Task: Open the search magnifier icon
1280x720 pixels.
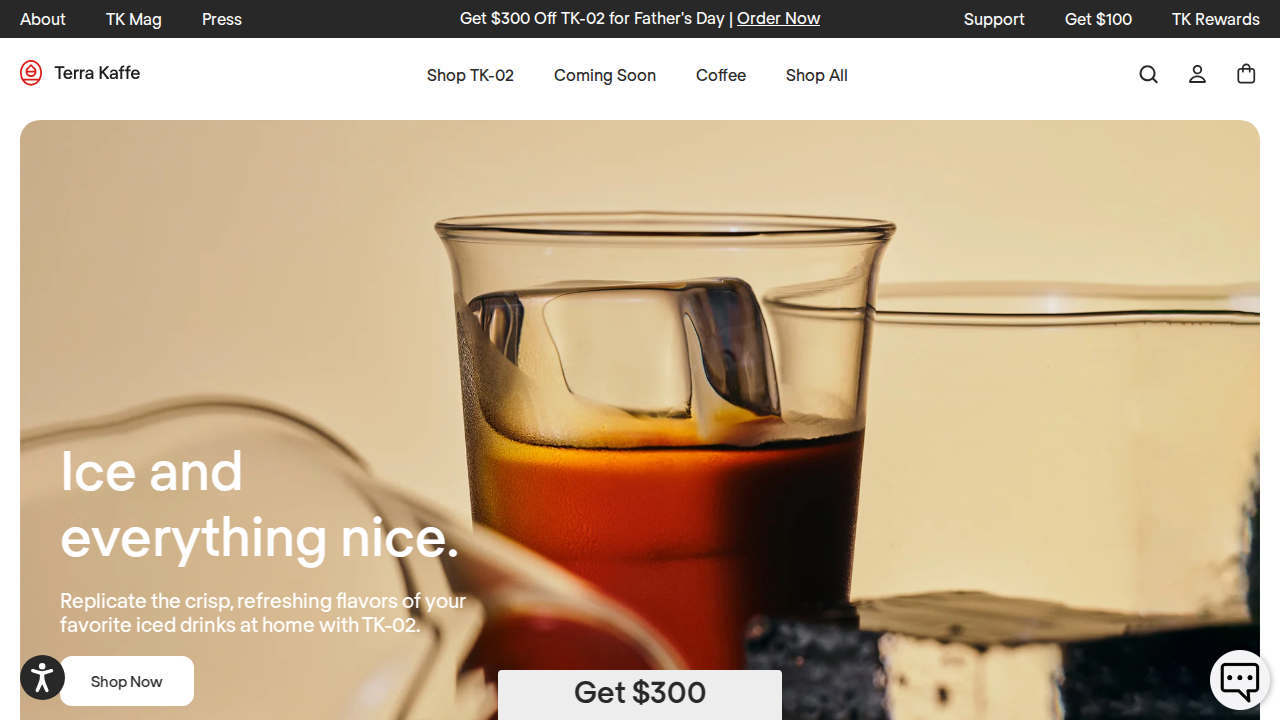Action: pos(1148,75)
